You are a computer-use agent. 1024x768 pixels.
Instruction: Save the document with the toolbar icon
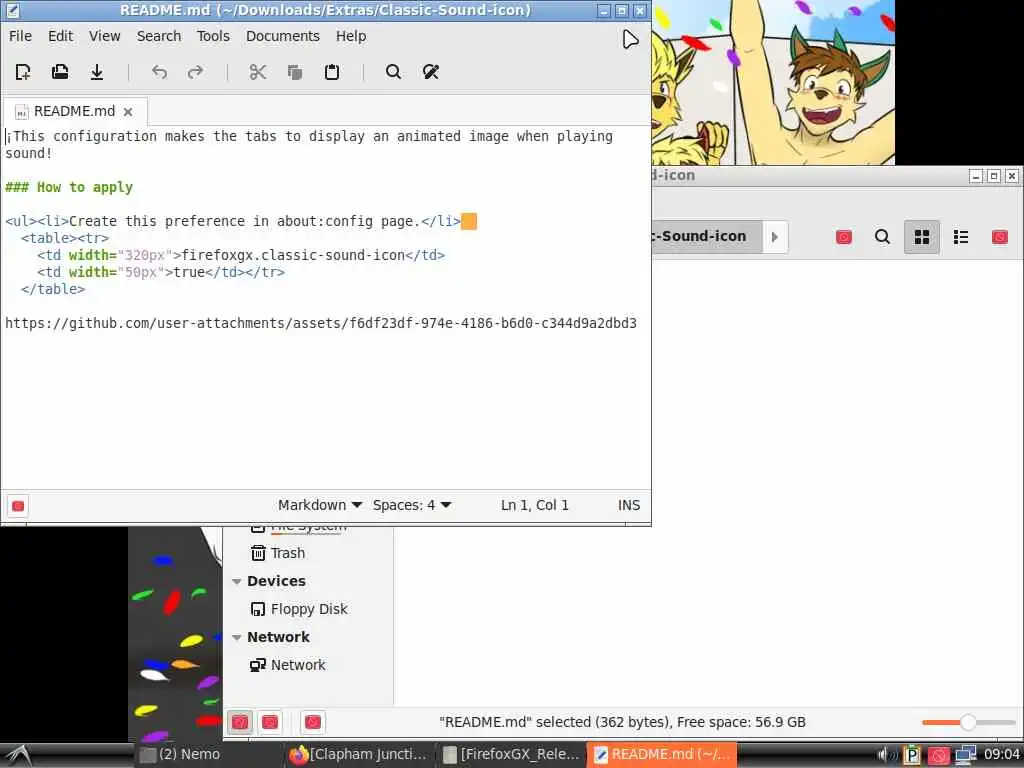coord(97,72)
